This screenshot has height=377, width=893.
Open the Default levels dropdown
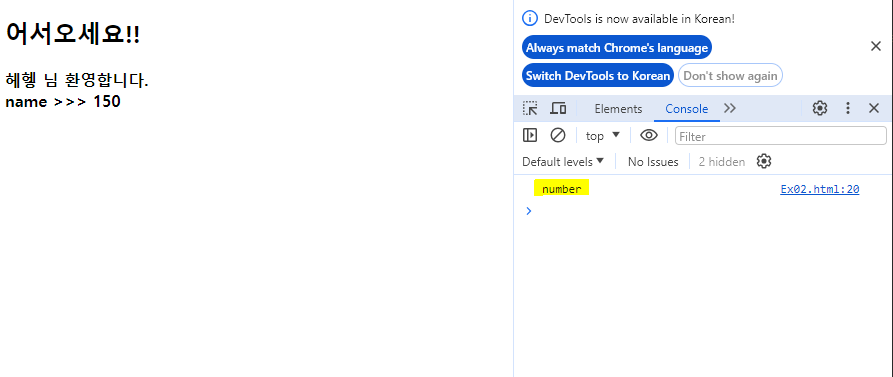point(563,162)
